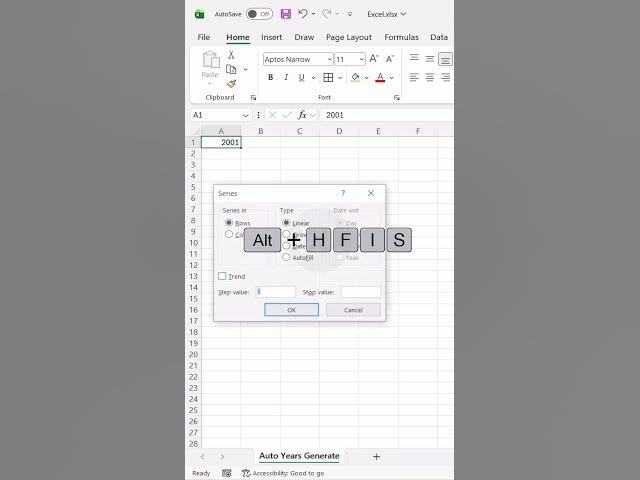Screen dimensions: 640x480
Task: Open the font name dropdown
Action: (x=329, y=59)
